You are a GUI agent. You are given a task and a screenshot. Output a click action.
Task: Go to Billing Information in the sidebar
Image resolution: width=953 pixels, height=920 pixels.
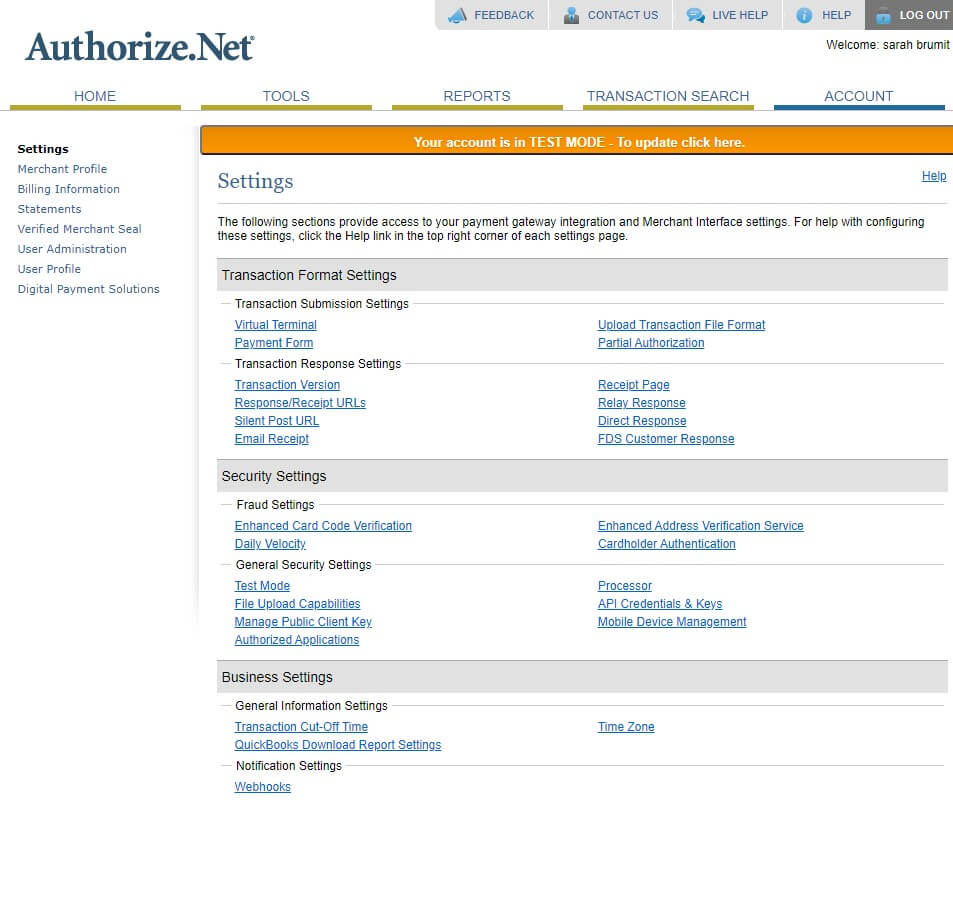click(x=69, y=189)
